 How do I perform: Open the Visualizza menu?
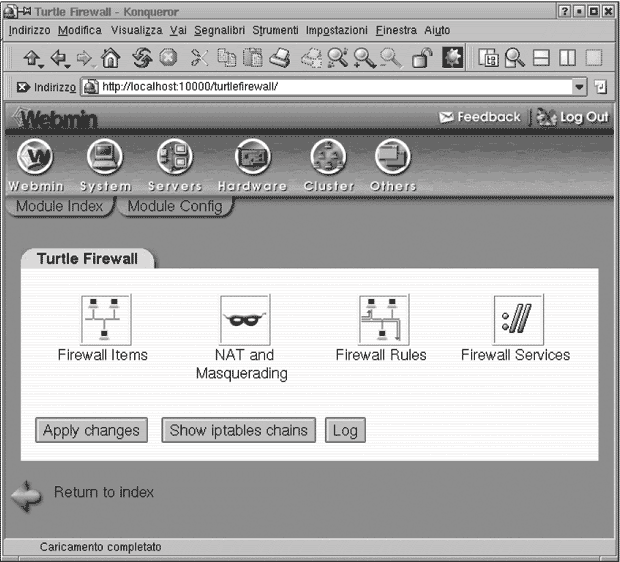(136, 30)
